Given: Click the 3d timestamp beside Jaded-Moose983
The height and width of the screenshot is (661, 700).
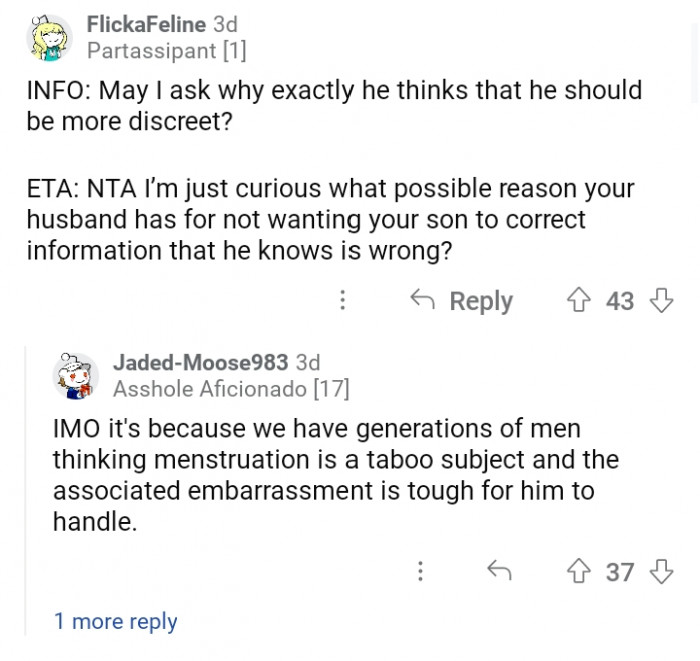Looking at the screenshot, I should [x=307, y=362].
